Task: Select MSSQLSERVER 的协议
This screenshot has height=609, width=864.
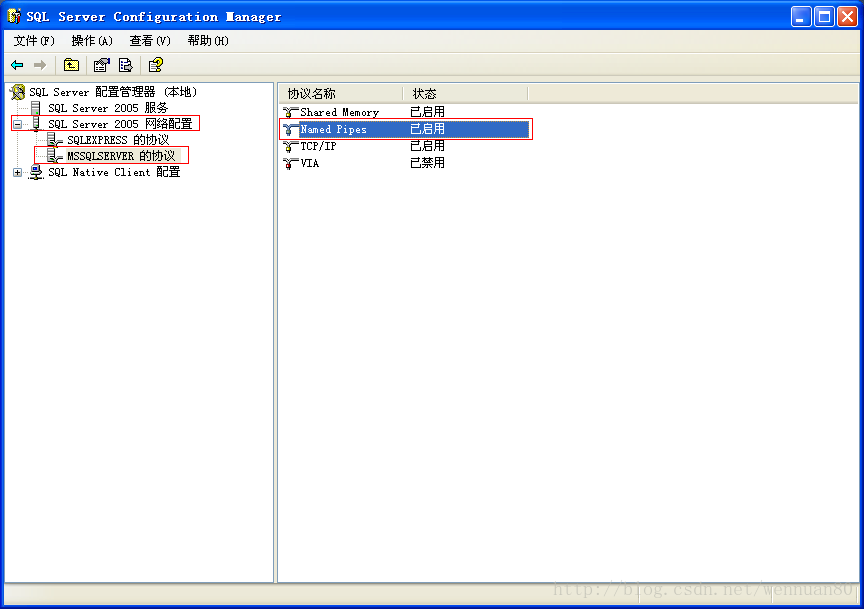Action: 121,156
